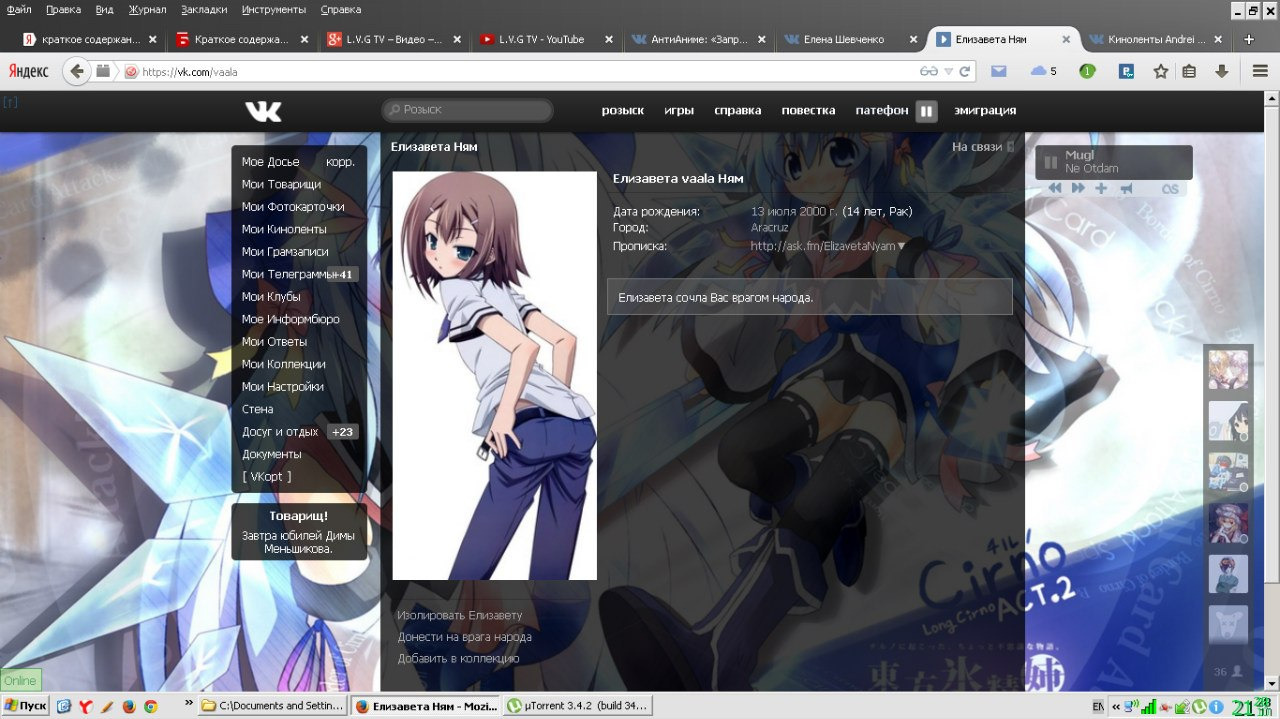
Task: Expand the ask.fm Прописка dropdown arrow
Action: (901, 246)
